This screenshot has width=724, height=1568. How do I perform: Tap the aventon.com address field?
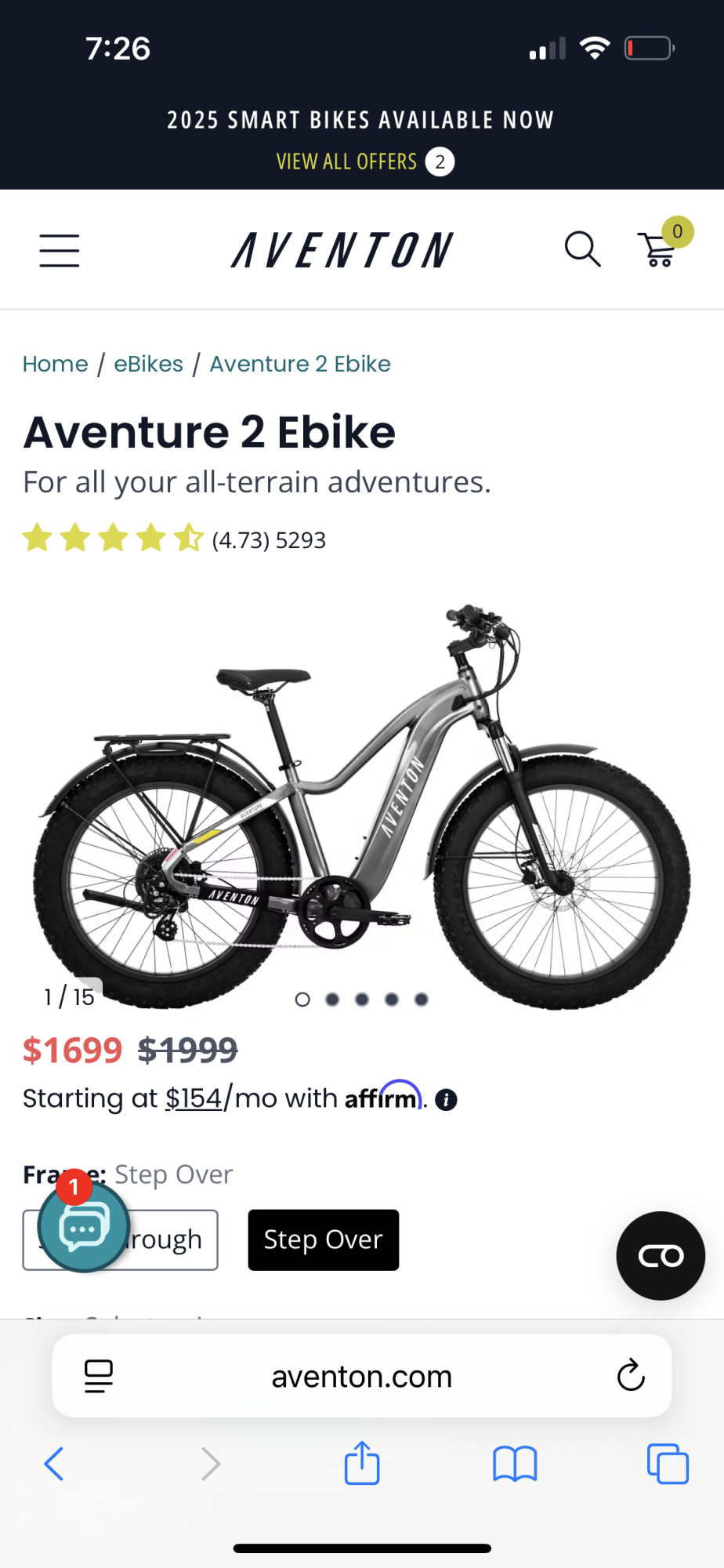361,1376
